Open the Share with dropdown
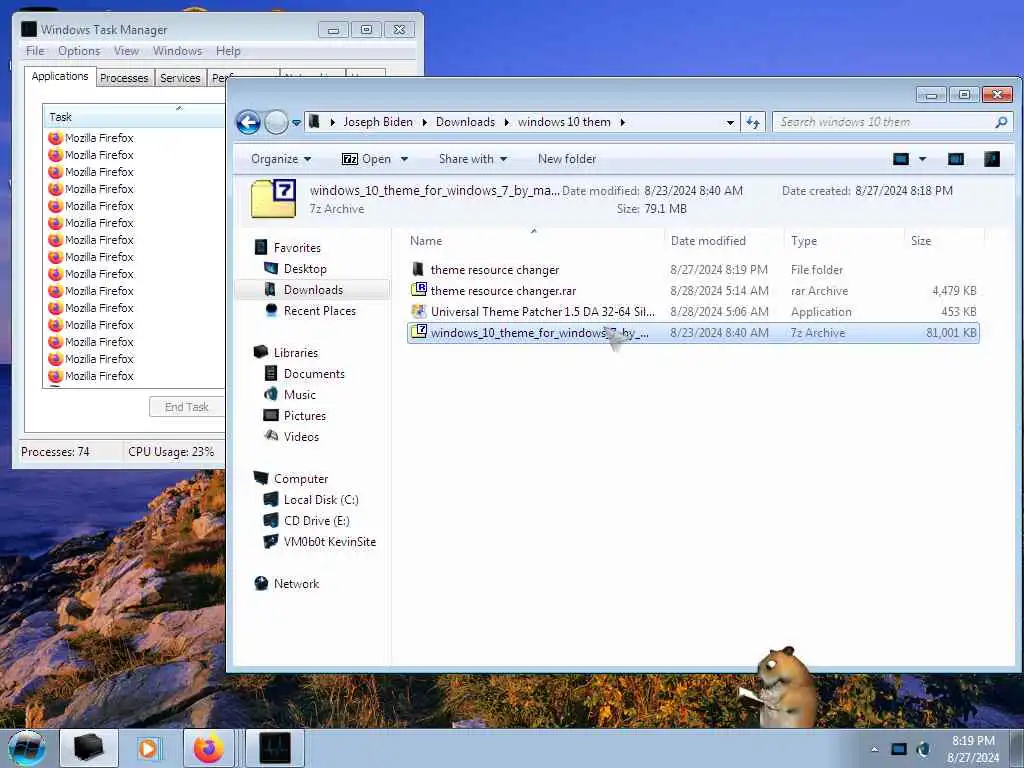Image resolution: width=1024 pixels, height=768 pixels. coord(473,159)
